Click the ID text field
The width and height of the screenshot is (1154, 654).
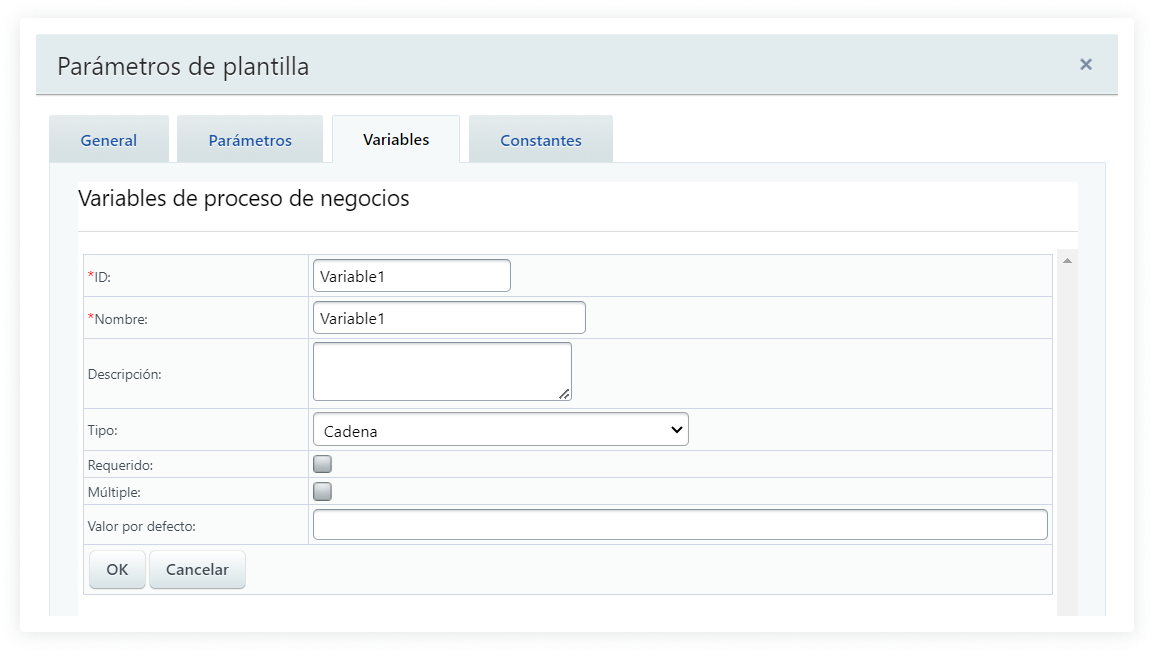pos(411,276)
